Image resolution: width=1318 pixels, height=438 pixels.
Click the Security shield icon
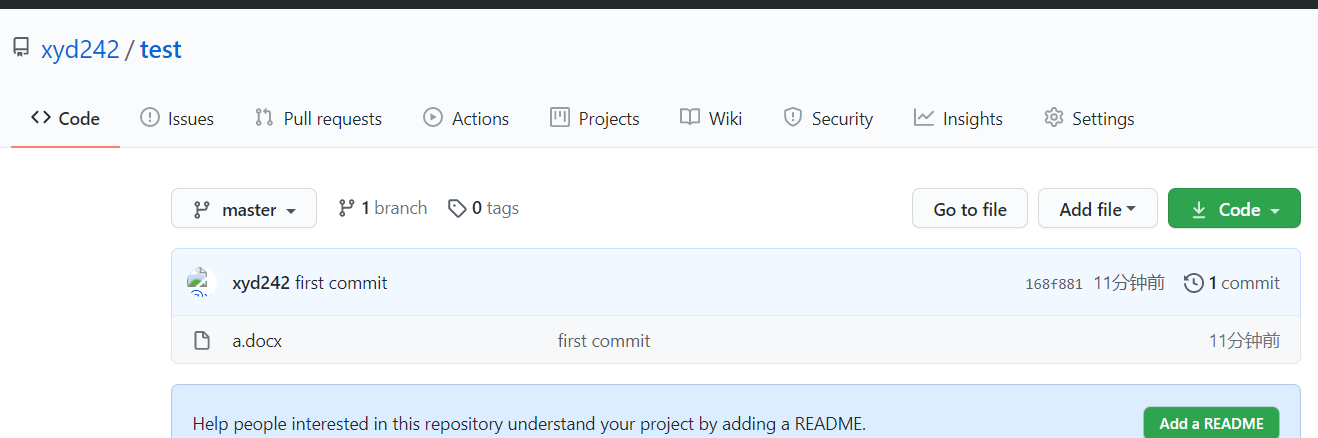coord(793,118)
